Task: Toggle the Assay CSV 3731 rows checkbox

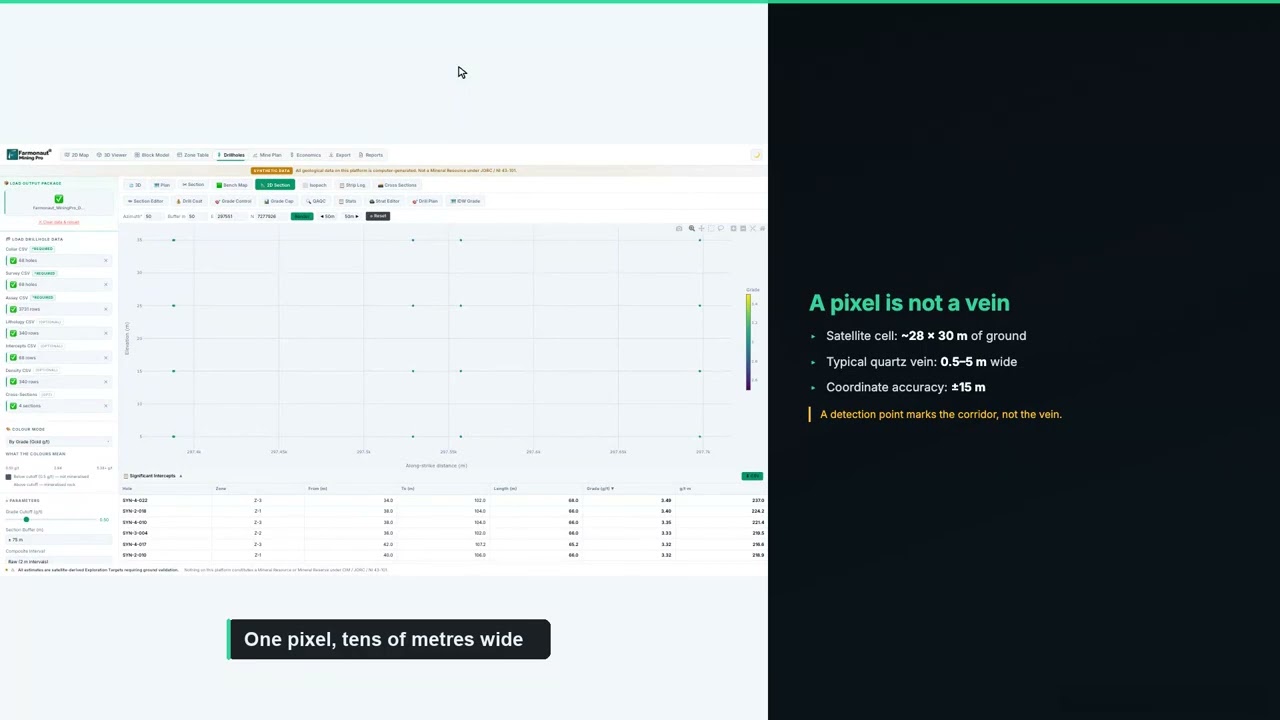Action: tap(12, 309)
